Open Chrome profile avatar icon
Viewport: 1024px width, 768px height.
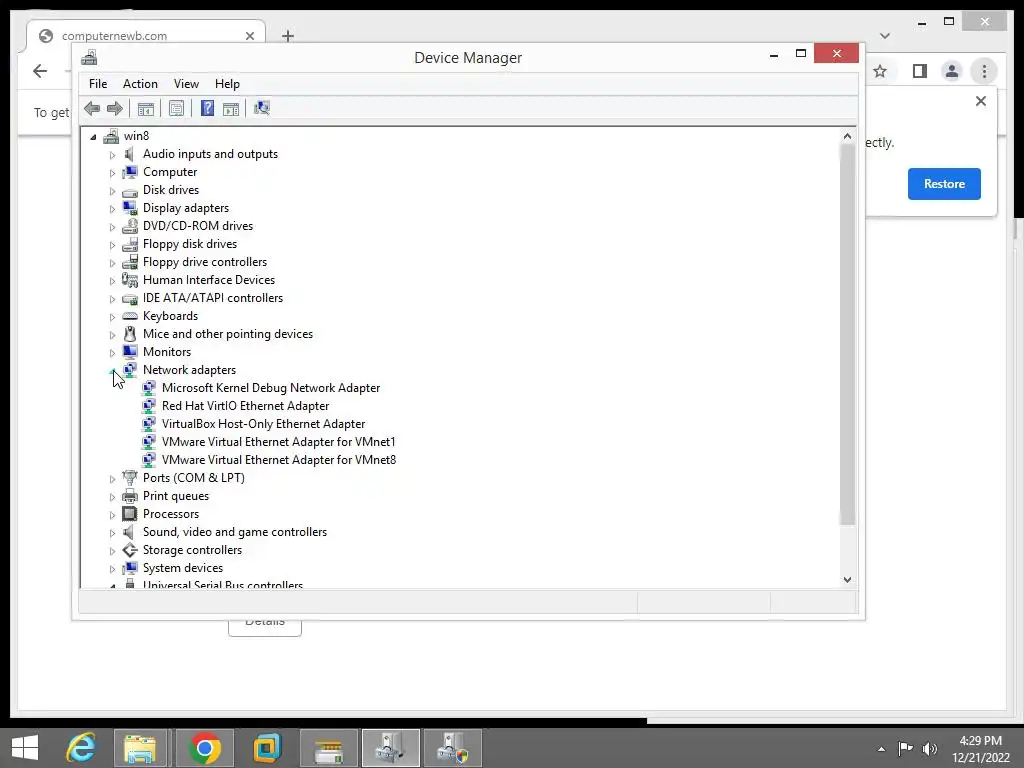tap(952, 71)
